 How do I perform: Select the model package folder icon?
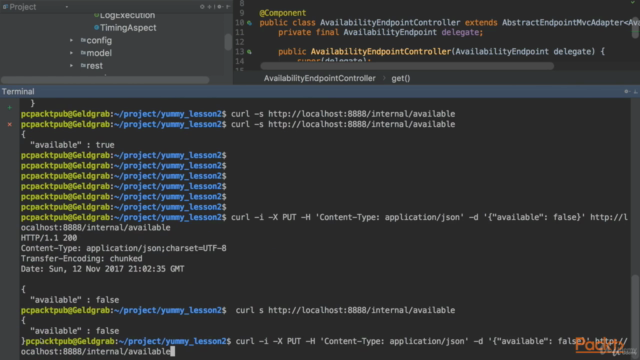coord(83,53)
